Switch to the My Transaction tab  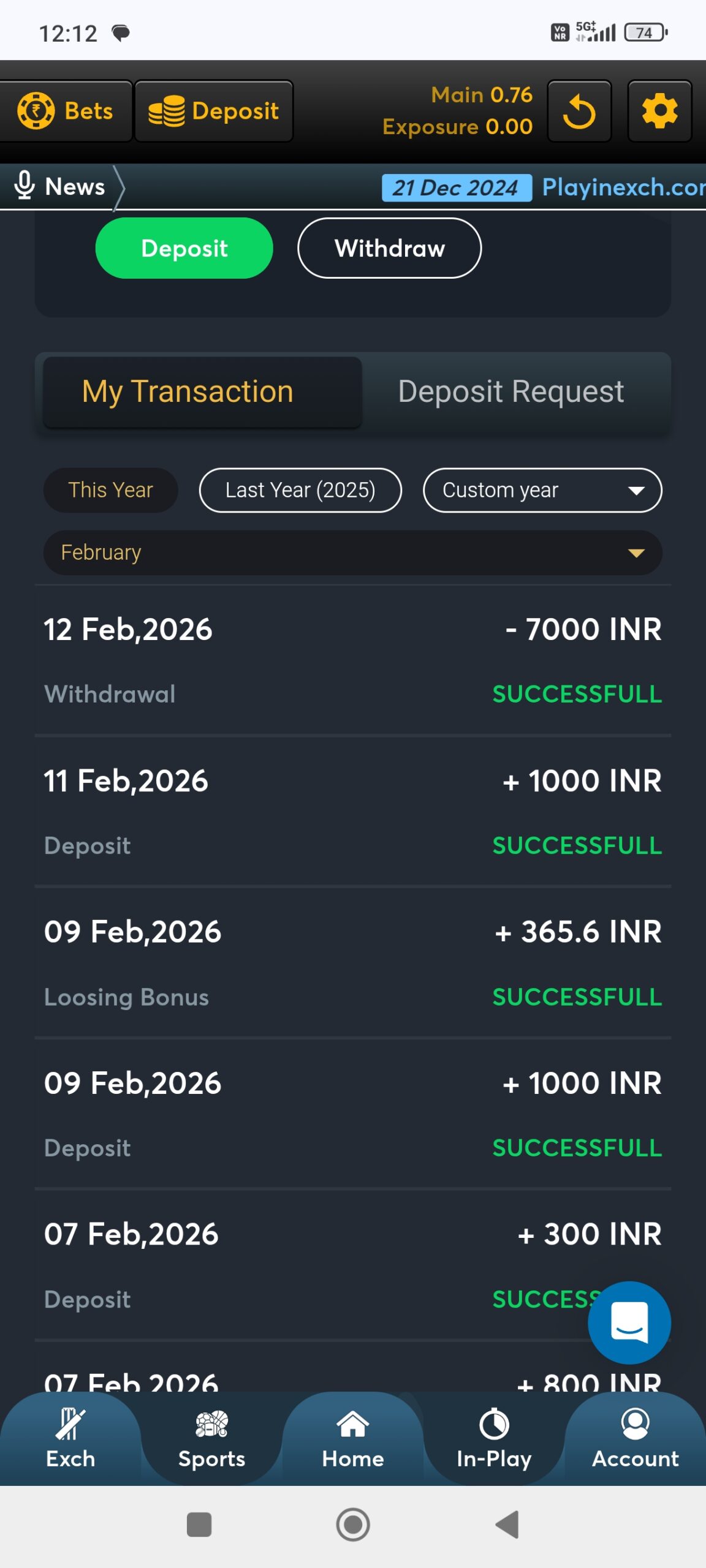(202, 391)
